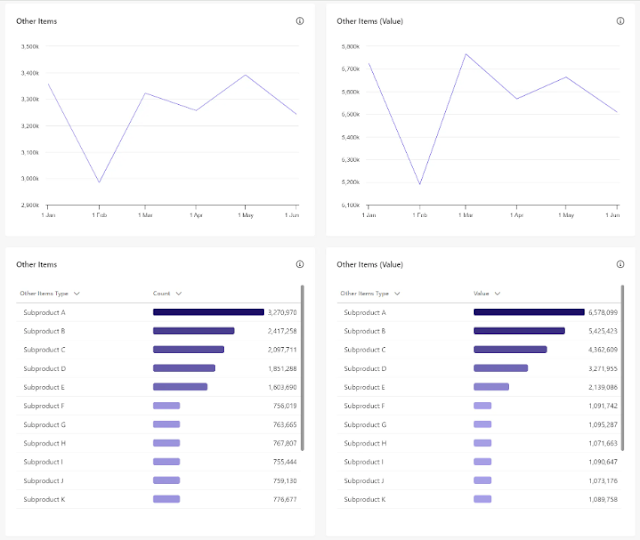
Task: Click the count value 776,677
Action: point(285,500)
